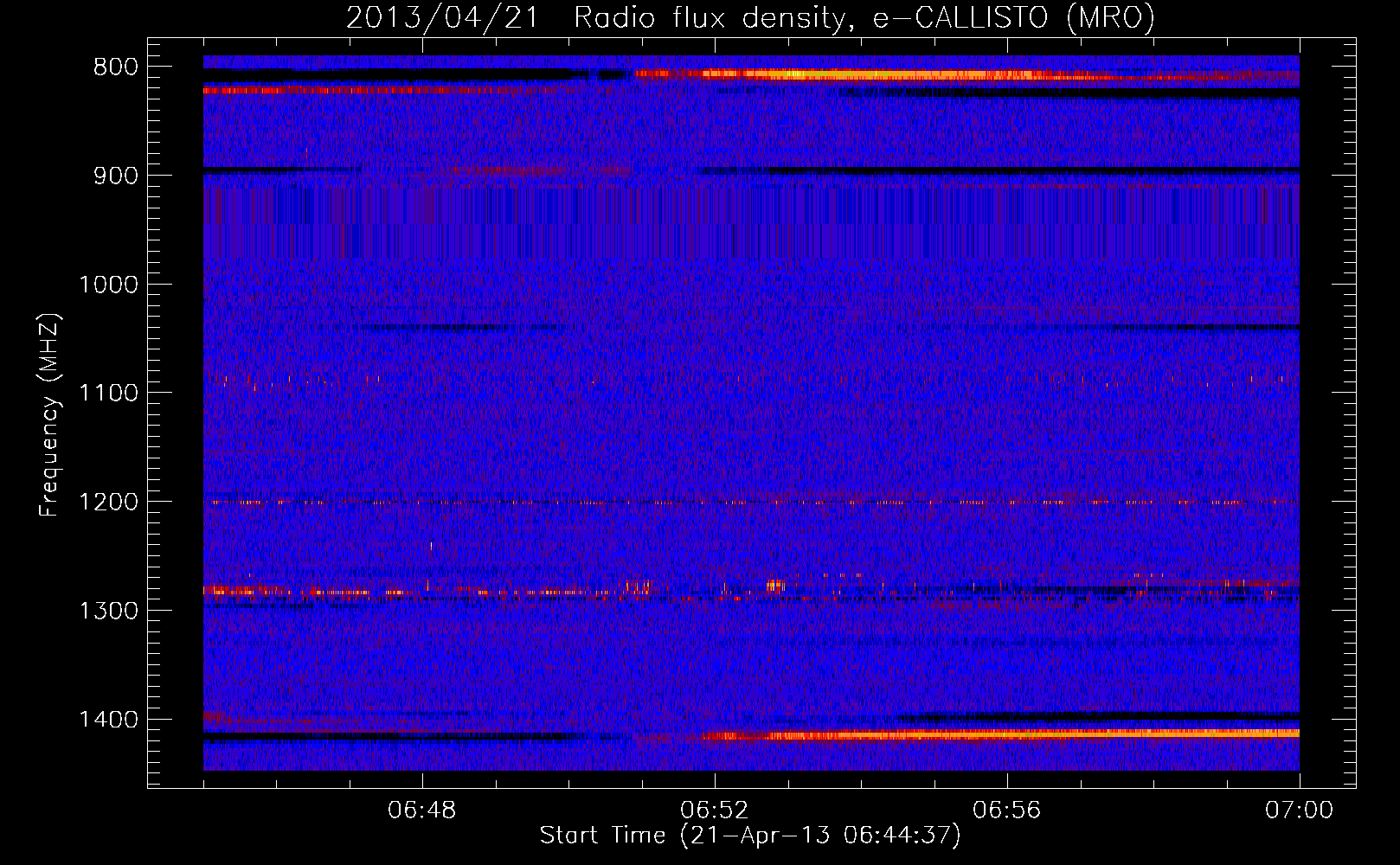Screen dimensions: 1400x865
Task: Click the 'Start Time (21-Apr-13 06:44:37)' label
Action: coord(750,836)
